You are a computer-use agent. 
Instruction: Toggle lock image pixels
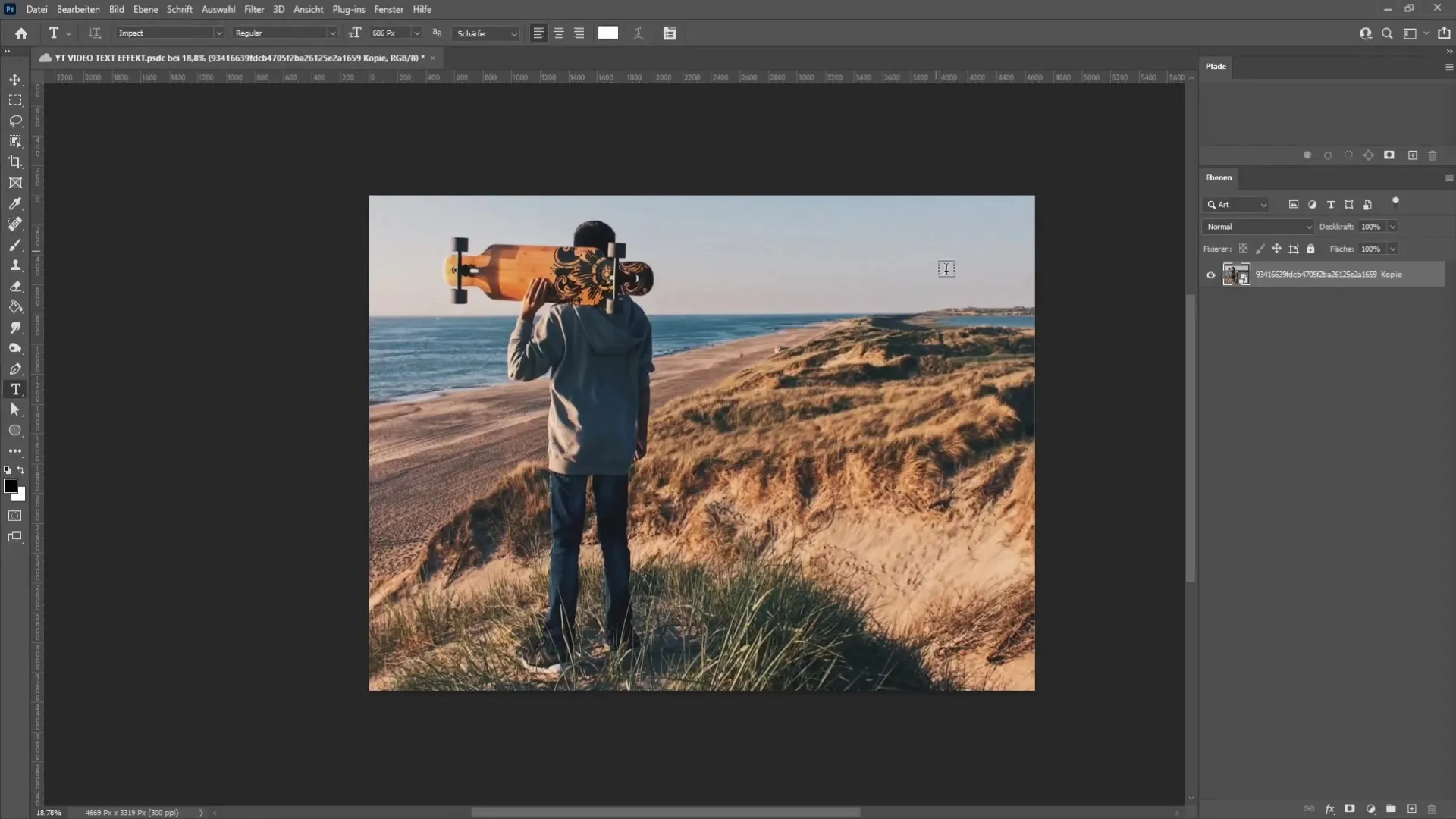[x=1260, y=249]
